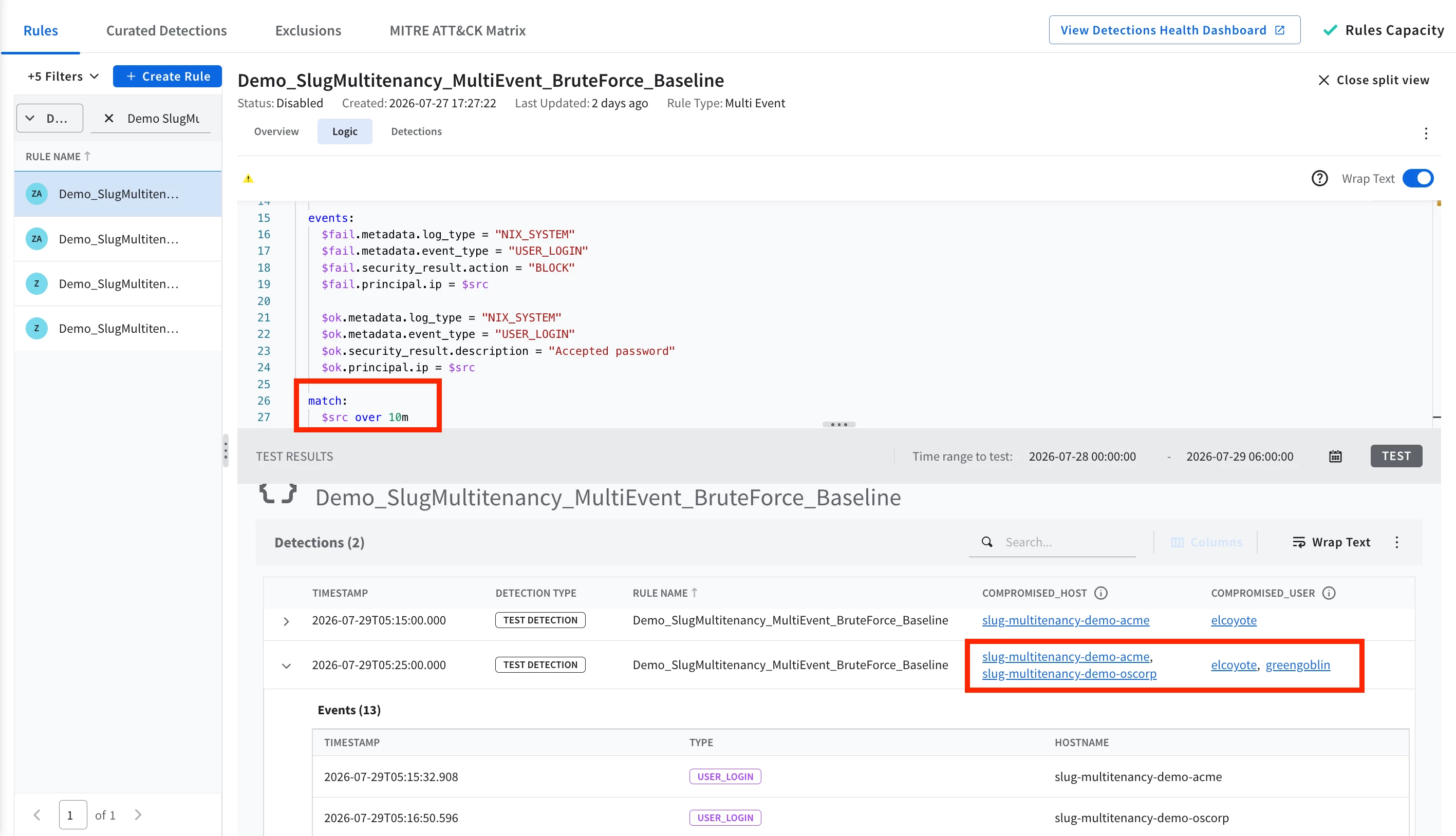Sort detections by TIMESTAMP column
Viewport: 1456px width, 836px height.
click(340, 593)
